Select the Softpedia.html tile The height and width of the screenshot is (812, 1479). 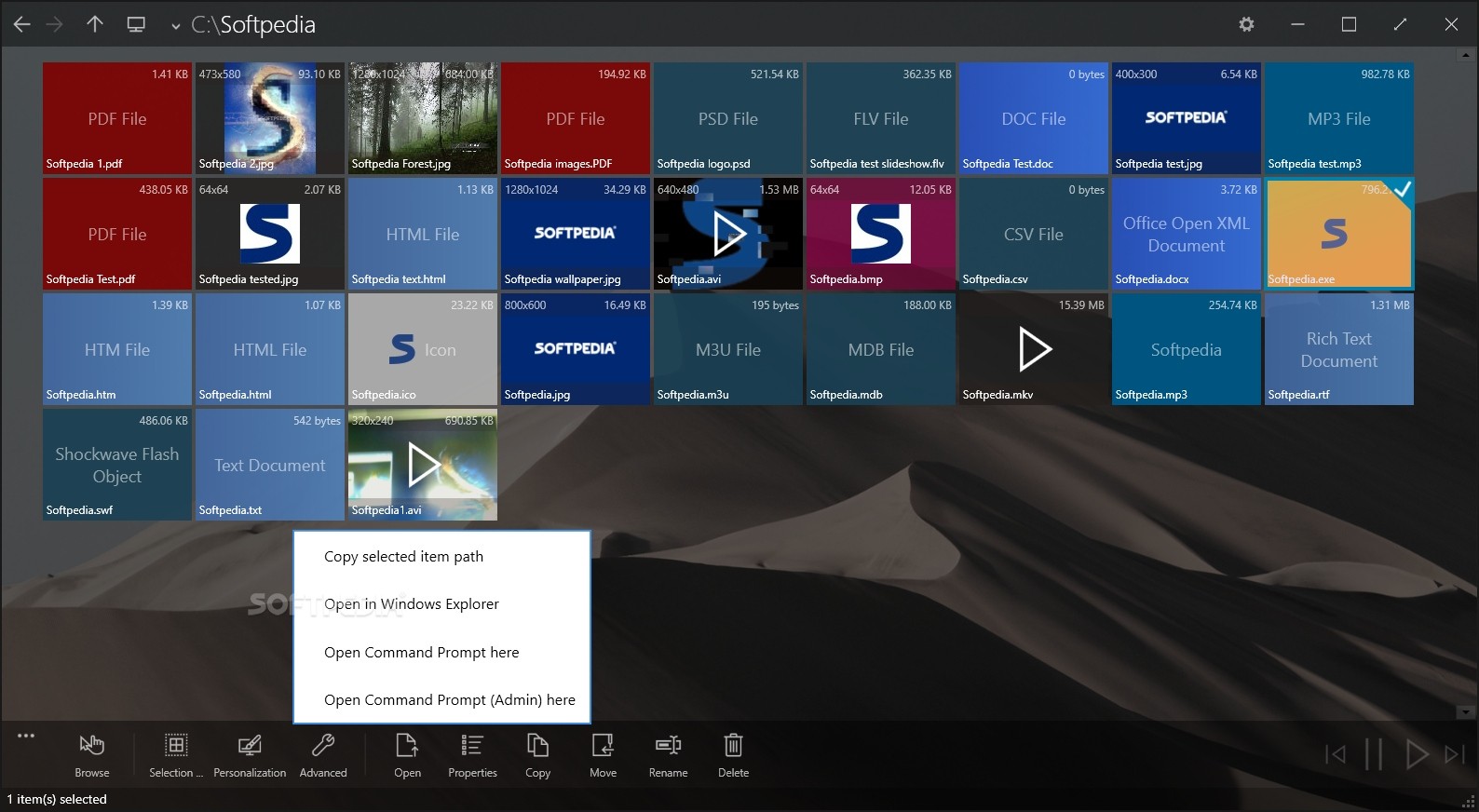point(270,349)
